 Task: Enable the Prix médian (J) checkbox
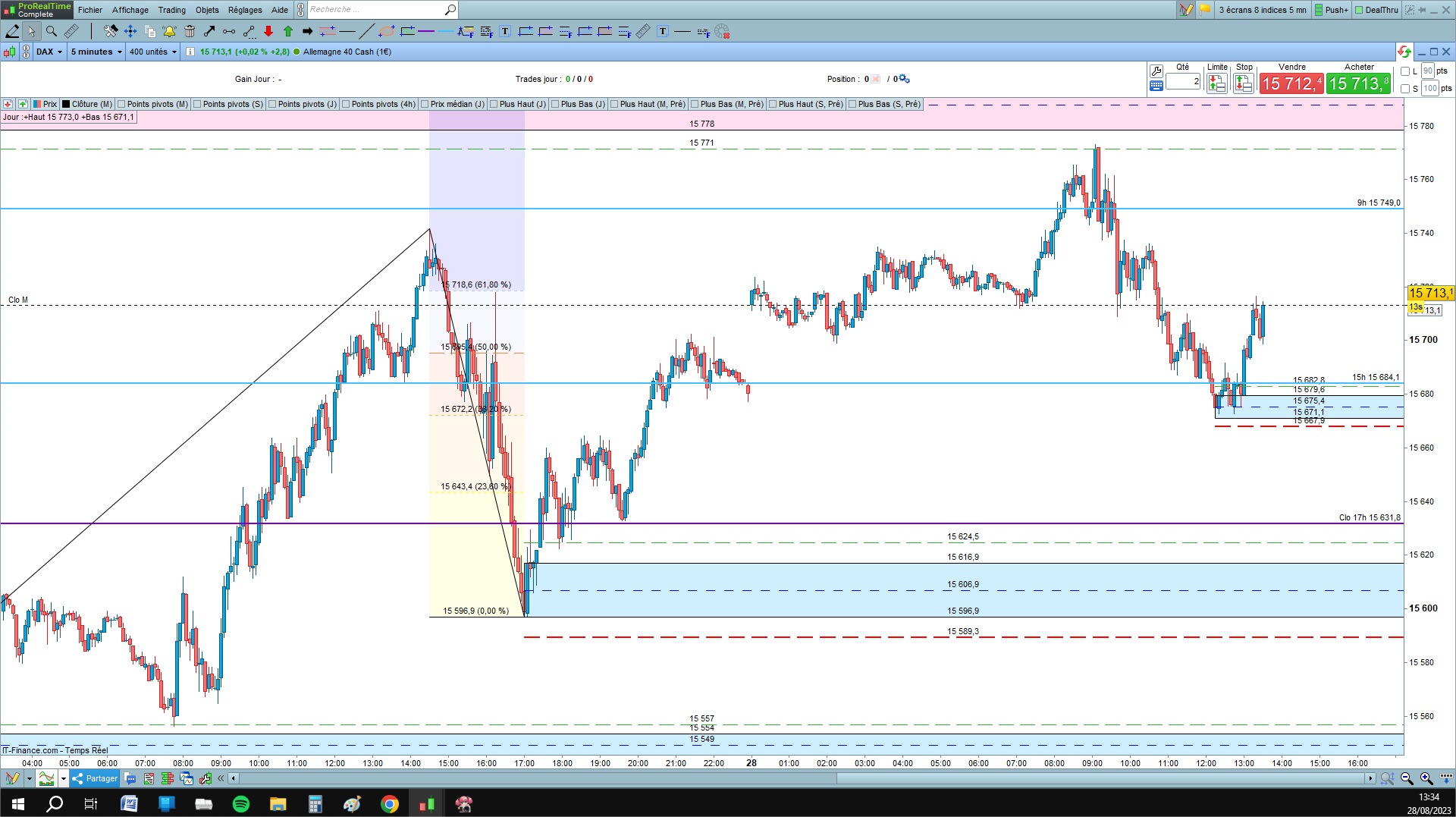pos(425,104)
